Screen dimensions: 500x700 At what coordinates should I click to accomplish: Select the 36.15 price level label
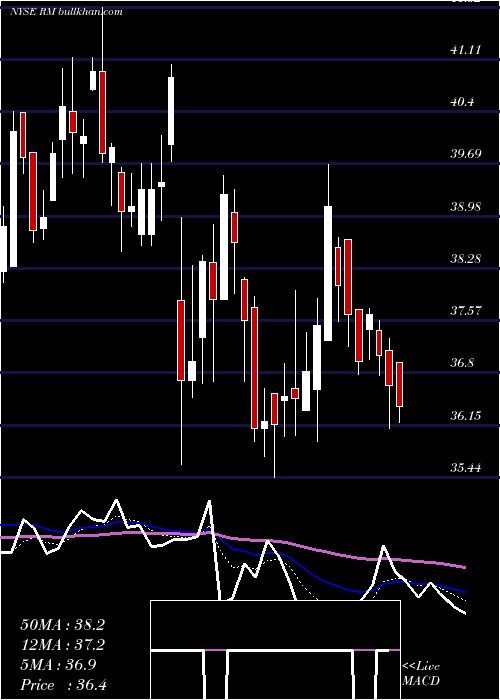pos(466,416)
